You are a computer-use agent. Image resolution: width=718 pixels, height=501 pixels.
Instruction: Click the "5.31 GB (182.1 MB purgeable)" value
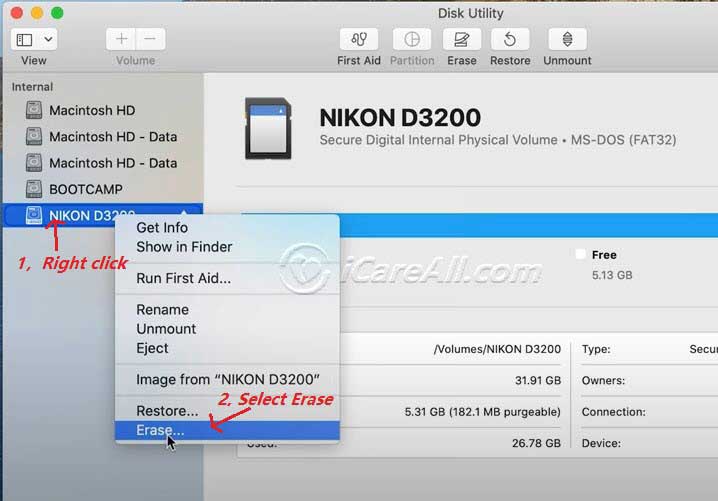pos(482,412)
